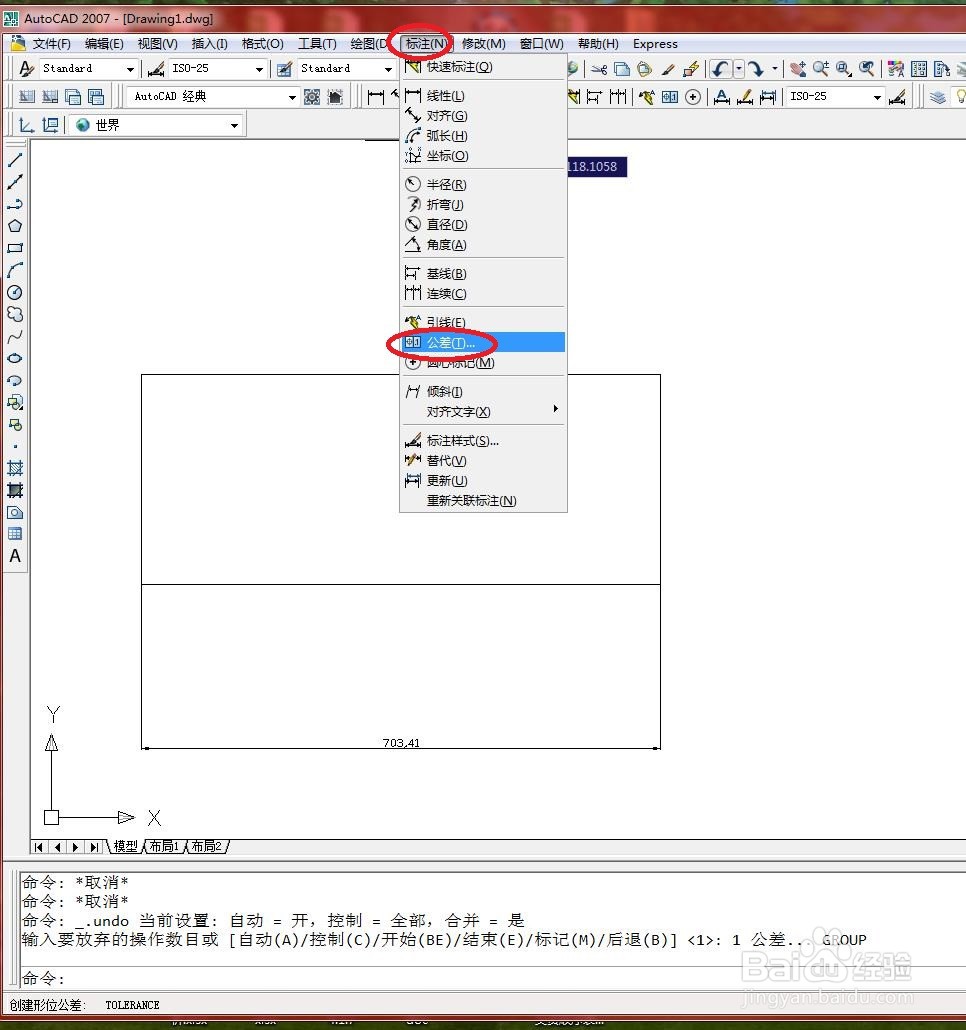Click the Match Properties brush icon
966x1030 pixels.
(669, 68)
